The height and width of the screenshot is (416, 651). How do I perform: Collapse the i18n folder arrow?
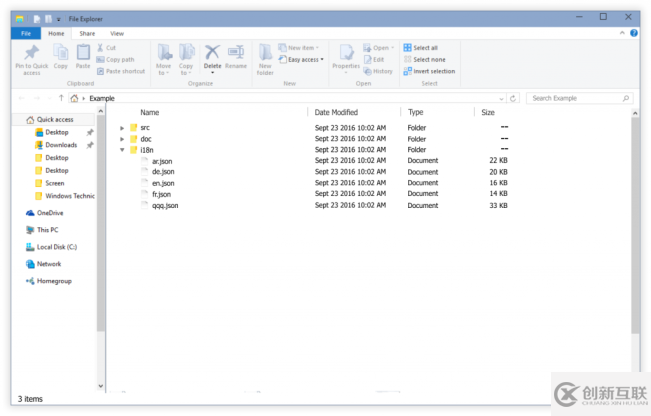(x=122, y=150)
